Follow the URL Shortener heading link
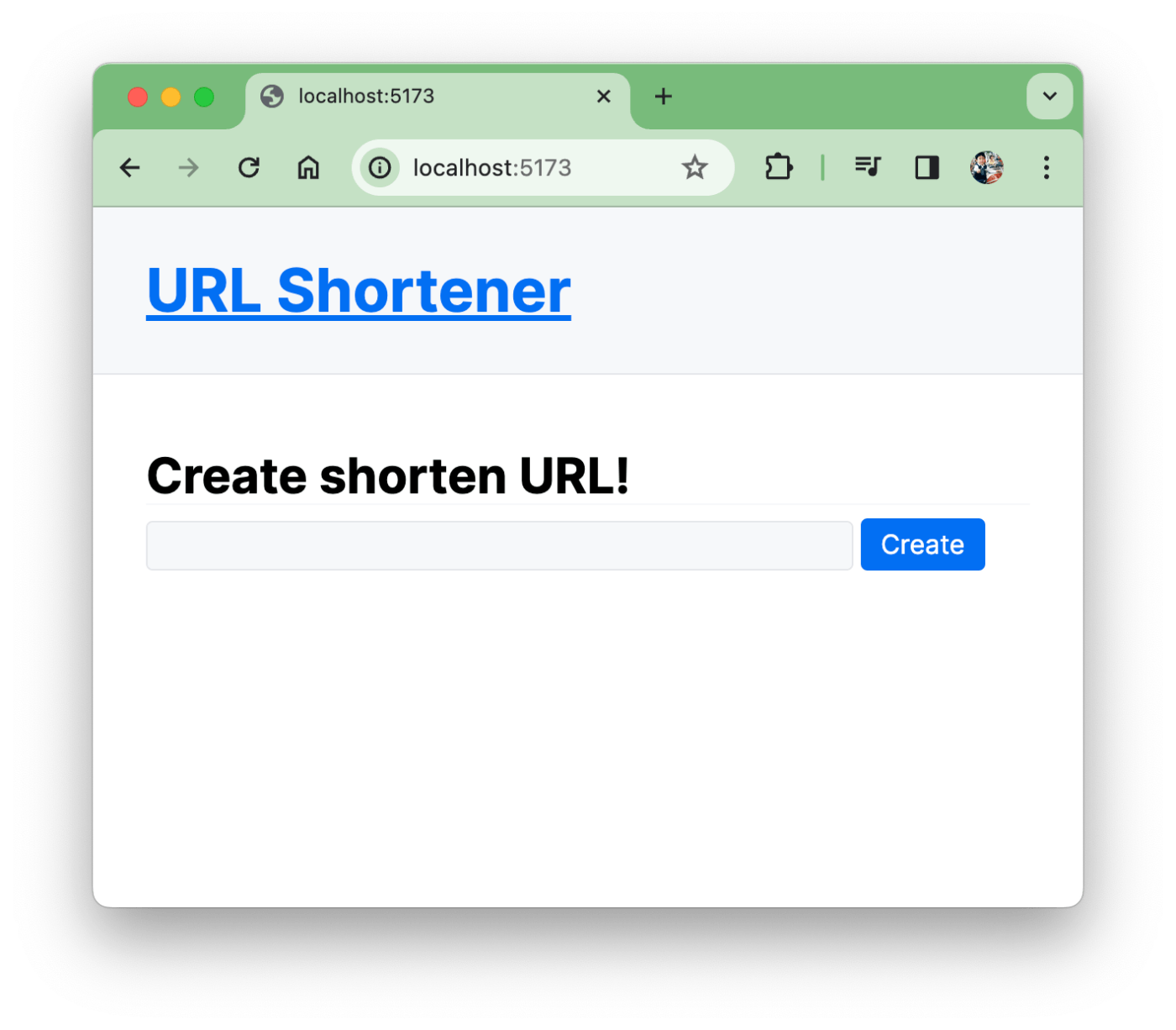The image size is (1176, 1030). tap(359, 291)
